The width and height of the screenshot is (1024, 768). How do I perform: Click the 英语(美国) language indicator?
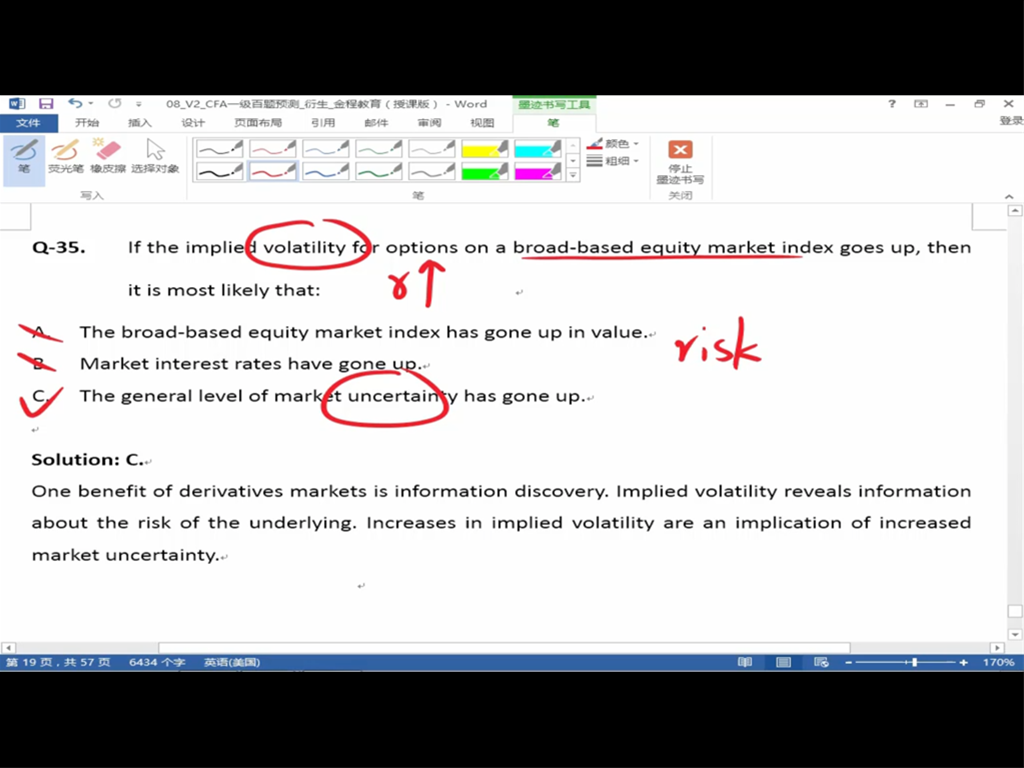(x=232, y=662)
